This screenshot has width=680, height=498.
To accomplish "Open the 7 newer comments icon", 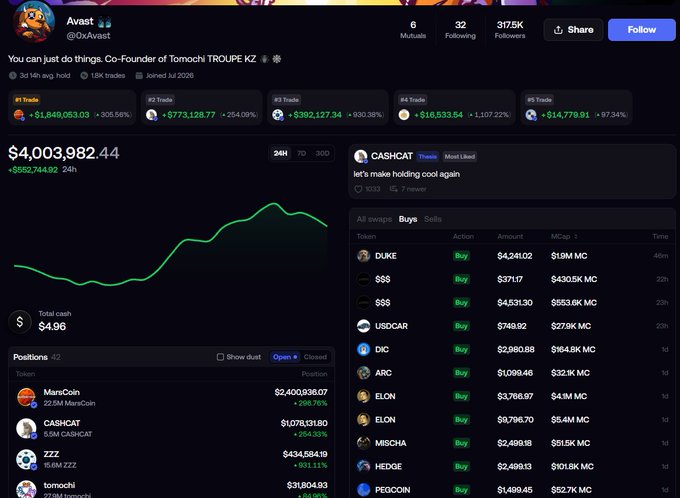I will click(x=393, y=189).
